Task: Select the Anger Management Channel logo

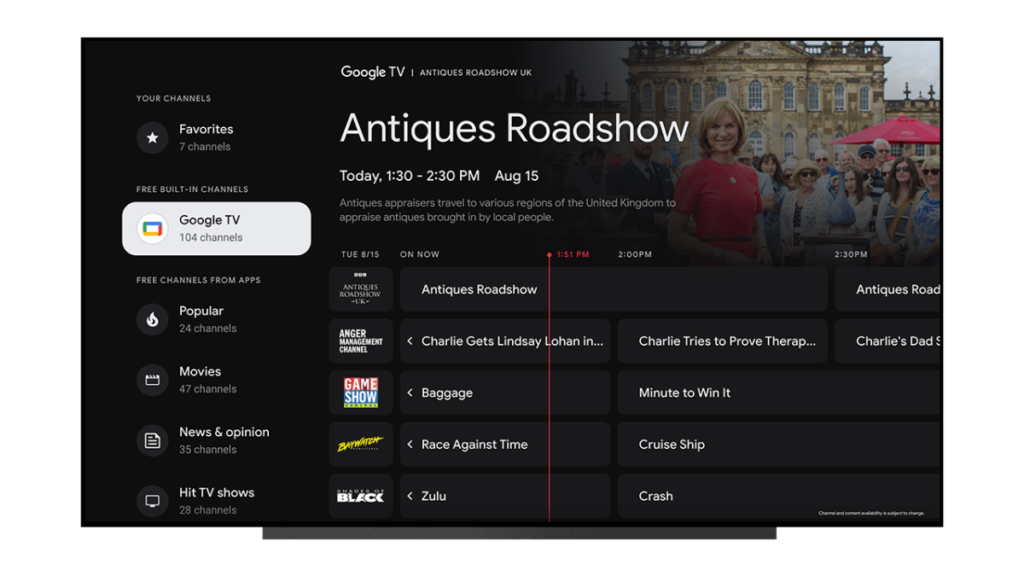Action: [361, 341]
